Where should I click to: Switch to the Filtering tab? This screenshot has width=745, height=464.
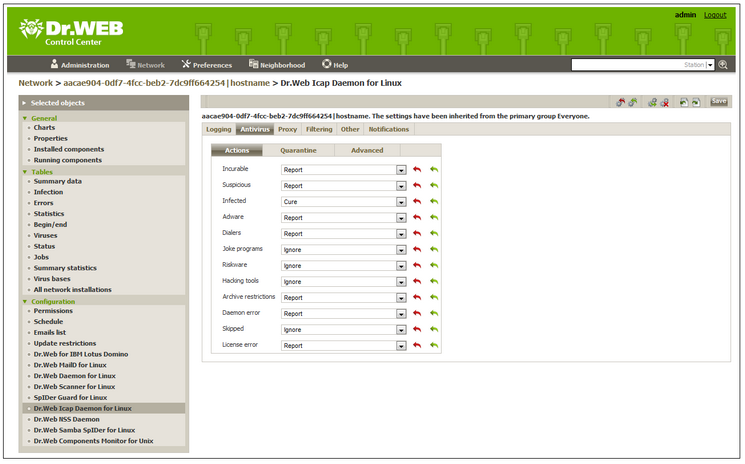click(x=319, y=129)
